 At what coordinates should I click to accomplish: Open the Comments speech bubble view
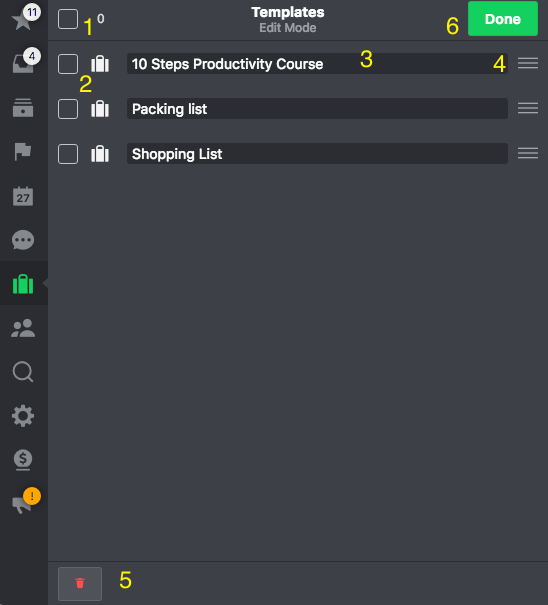[23, 240]
